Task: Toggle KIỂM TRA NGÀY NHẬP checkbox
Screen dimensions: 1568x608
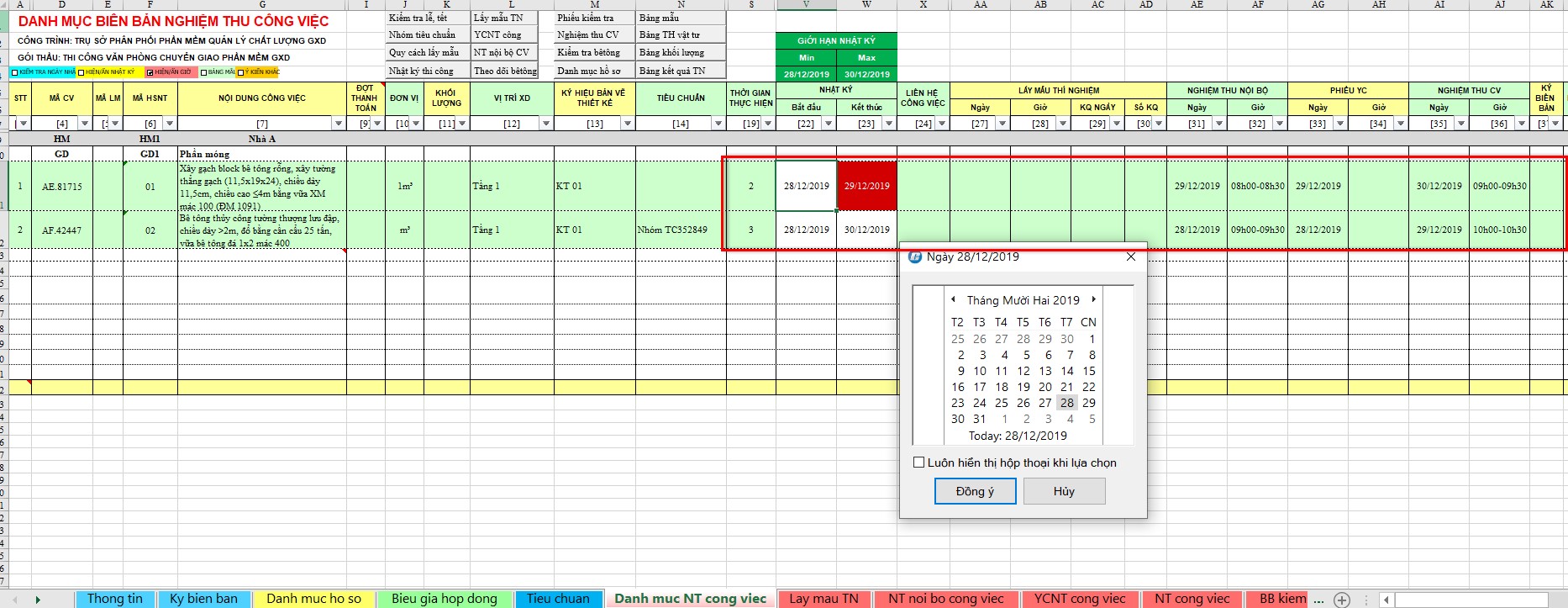Action: pyautogui.click(x=15, y=72)
